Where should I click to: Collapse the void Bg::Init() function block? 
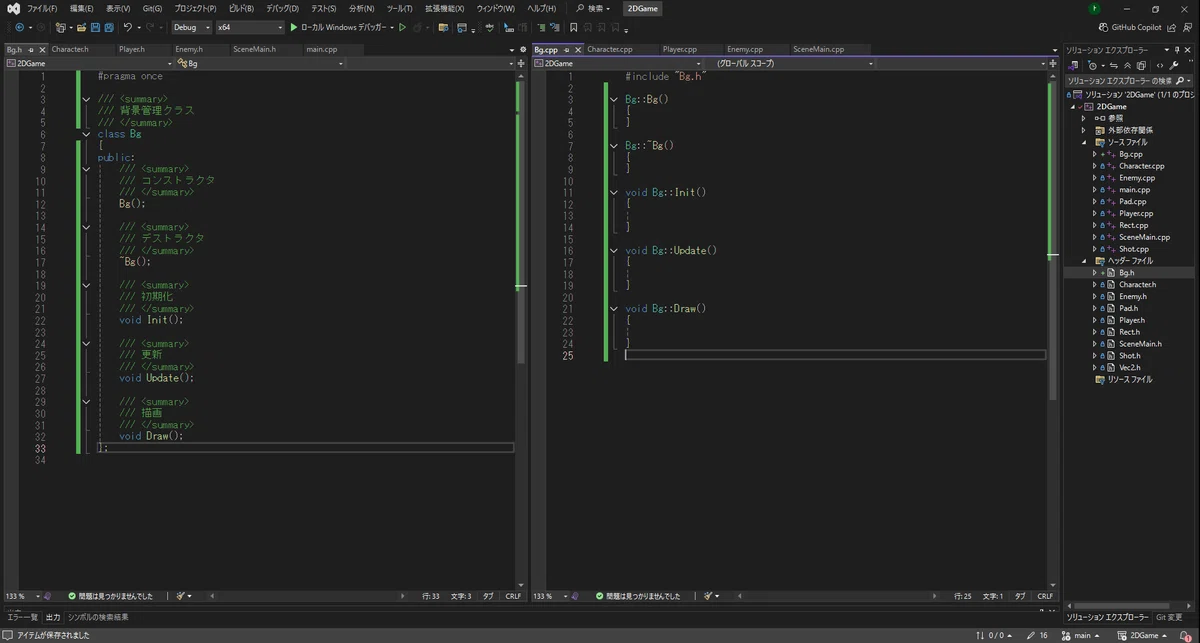[x=614, y=192]
